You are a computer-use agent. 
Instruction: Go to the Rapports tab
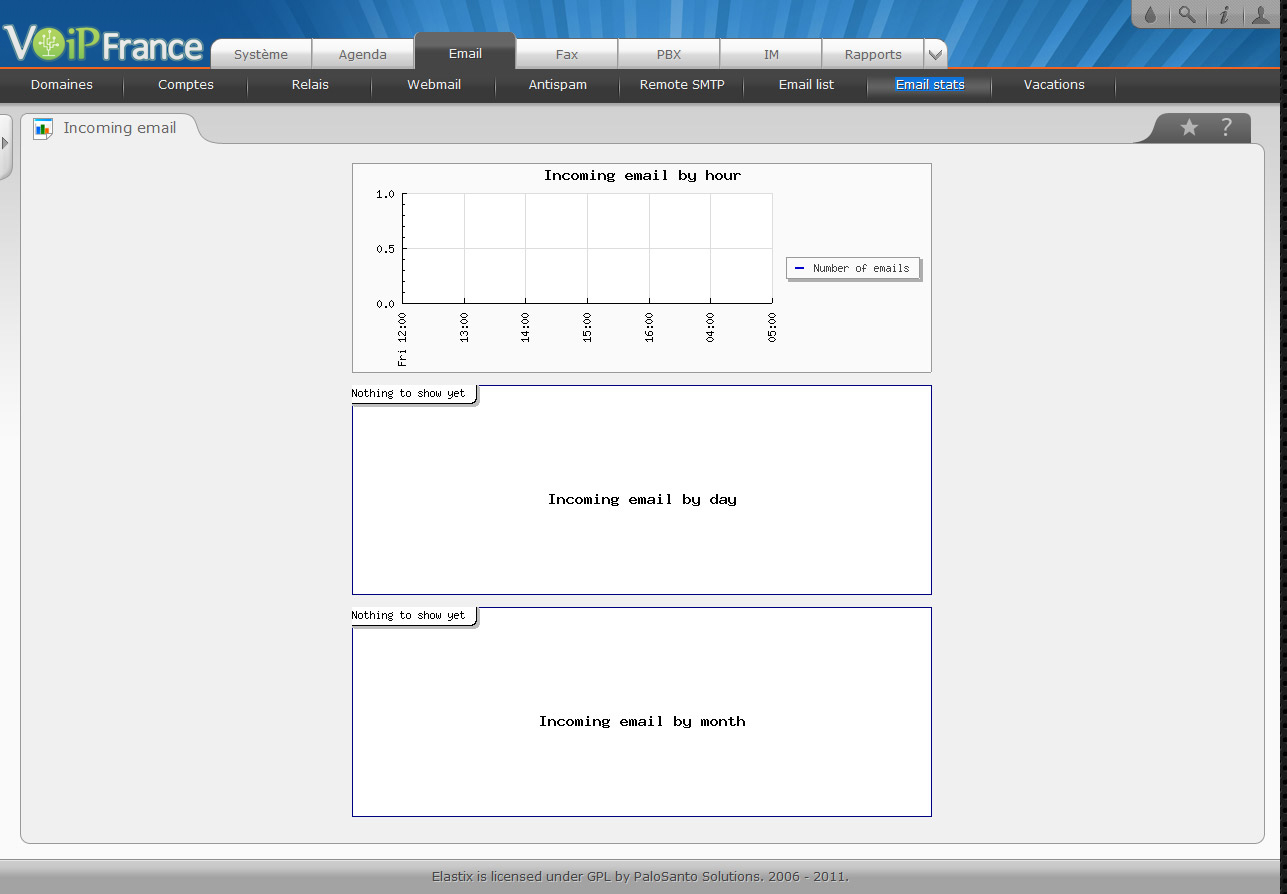tap(873, 54)
